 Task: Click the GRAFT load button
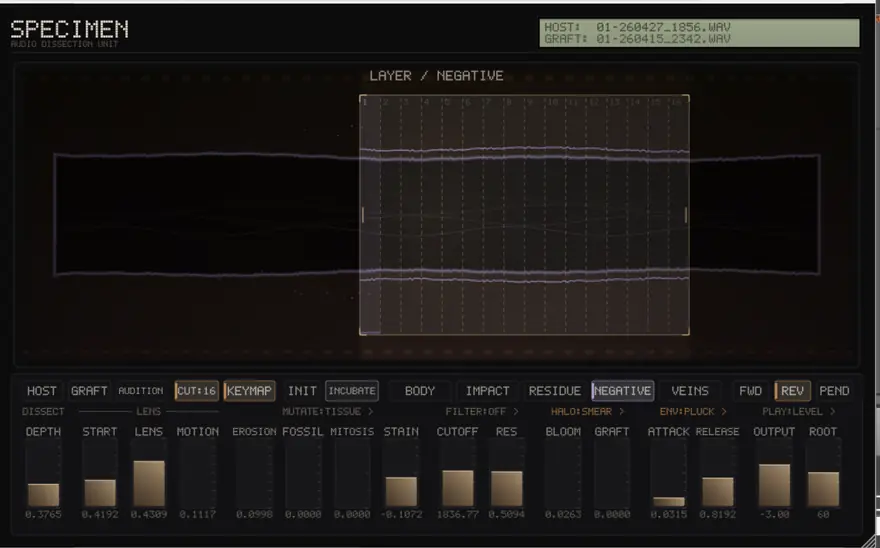[x=89, y=391]
